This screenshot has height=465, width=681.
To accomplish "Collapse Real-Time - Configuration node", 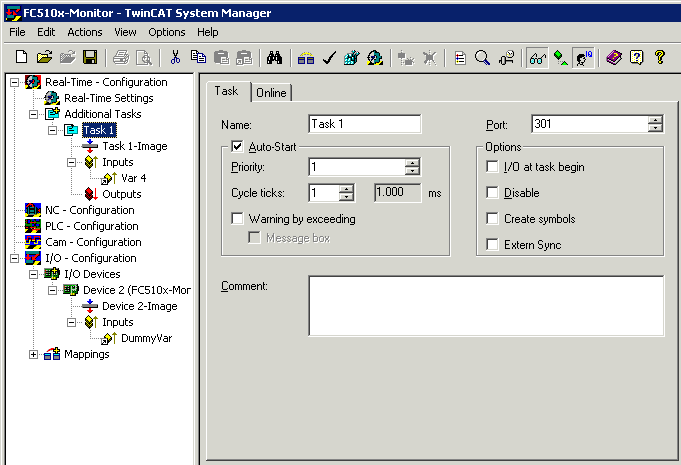I will point(14,82).
